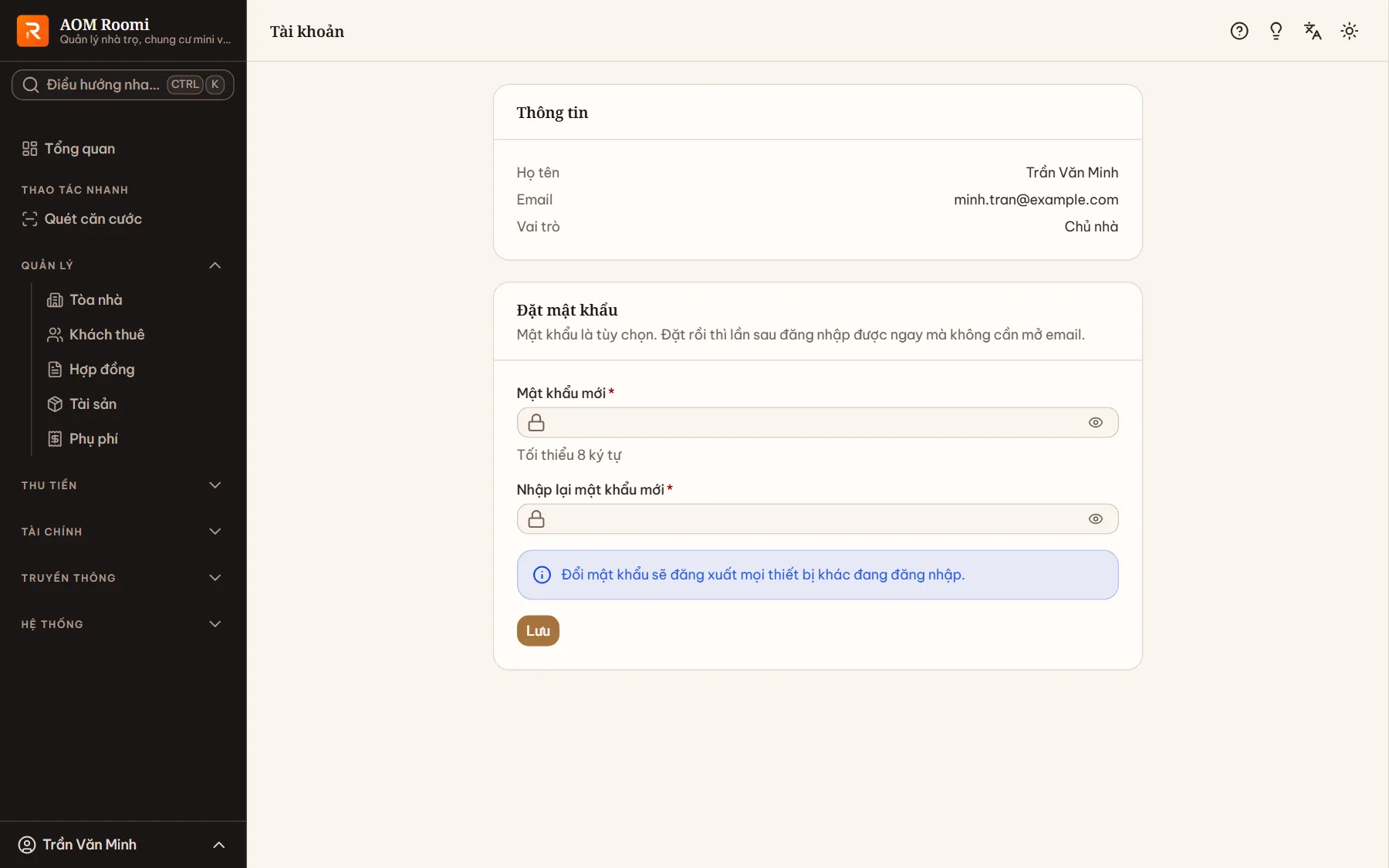Viewport: 1389px width, 868px height.
Task: Click the email minh.tran@example.com
Action: click(x=1036, y=200)
